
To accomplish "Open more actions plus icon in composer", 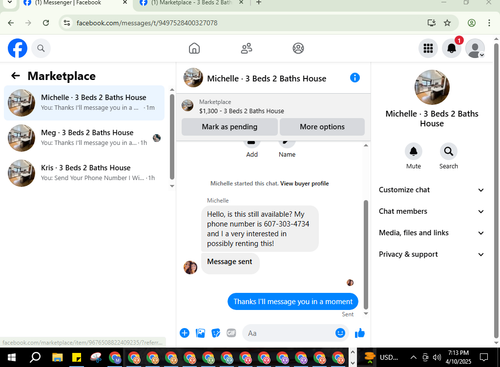I will 184,333.
